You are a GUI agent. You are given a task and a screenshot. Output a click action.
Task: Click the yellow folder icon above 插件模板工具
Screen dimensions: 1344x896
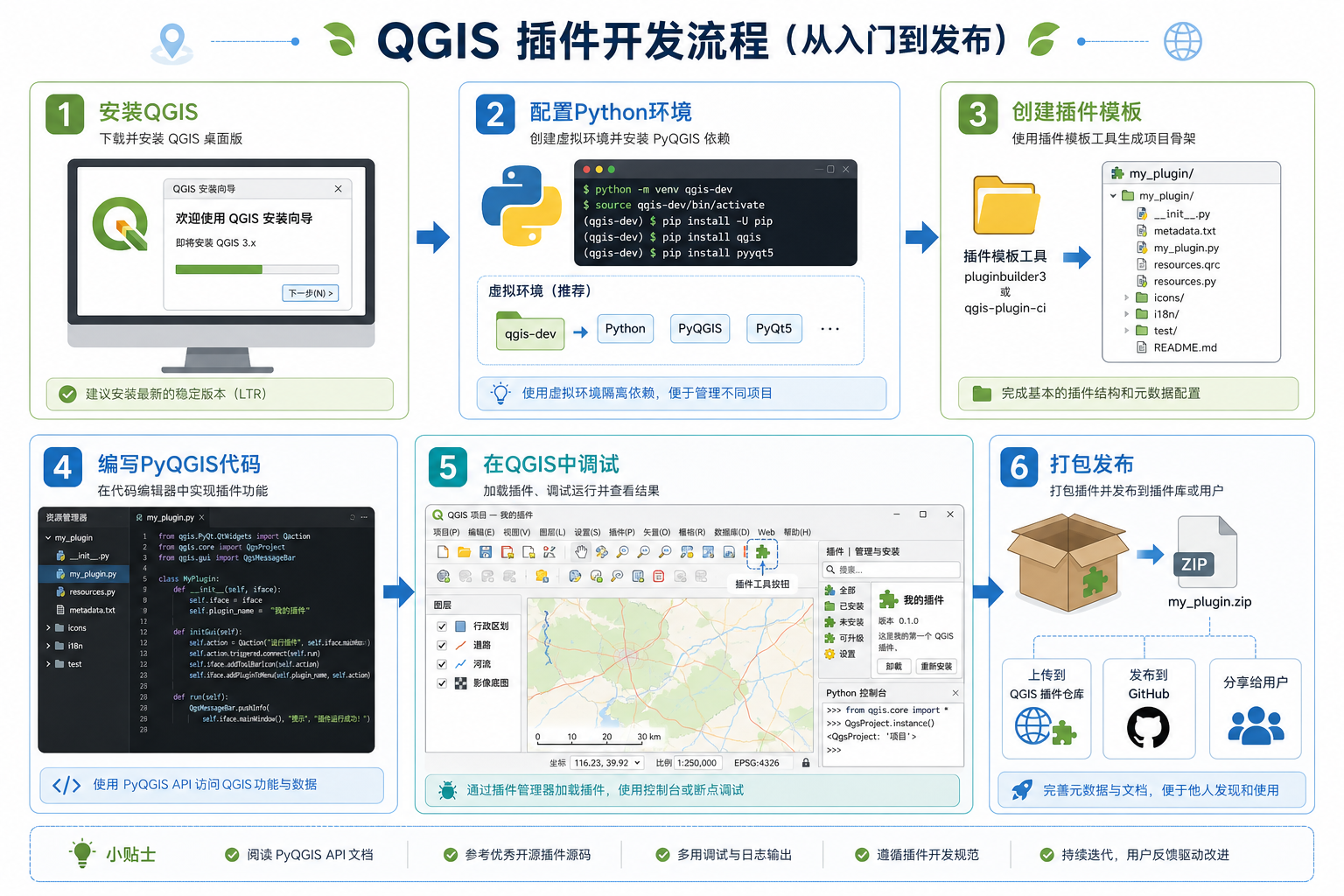1006,206
